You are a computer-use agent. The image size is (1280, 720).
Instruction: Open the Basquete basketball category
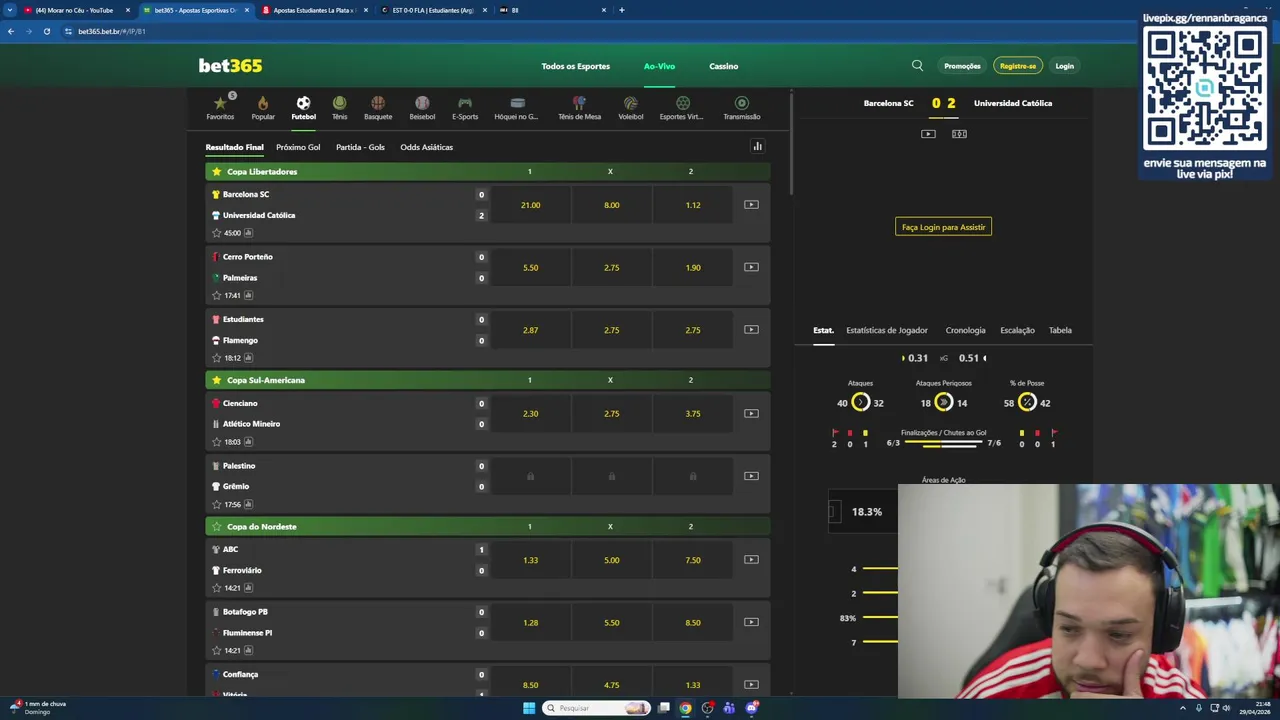(x=378, y=108)
